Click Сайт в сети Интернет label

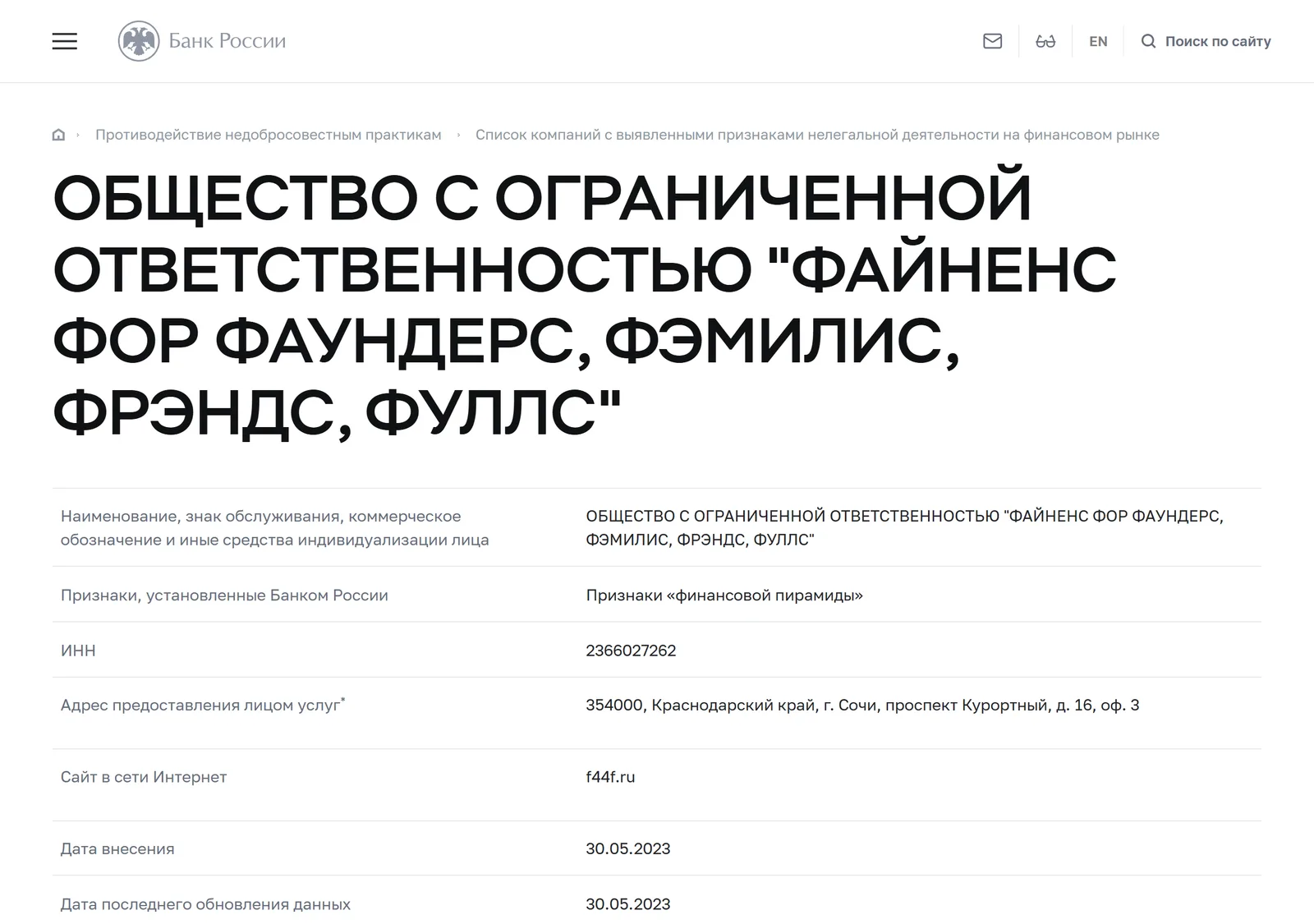[144, 777]
